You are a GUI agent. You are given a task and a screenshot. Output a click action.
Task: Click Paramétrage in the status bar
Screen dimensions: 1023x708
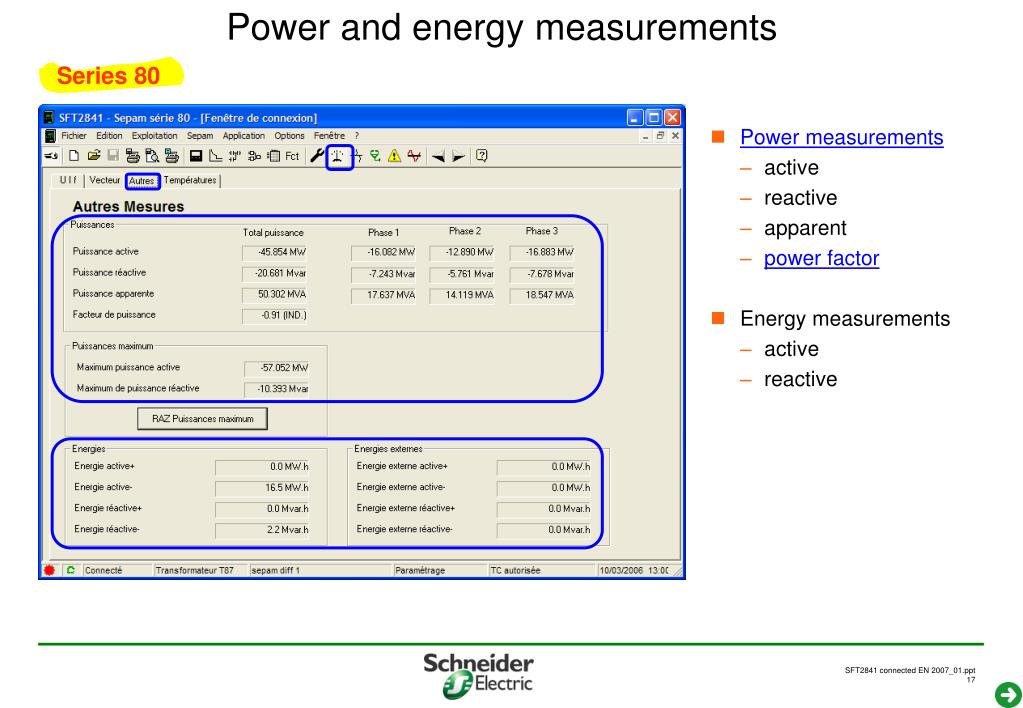(x=420, y=570)
